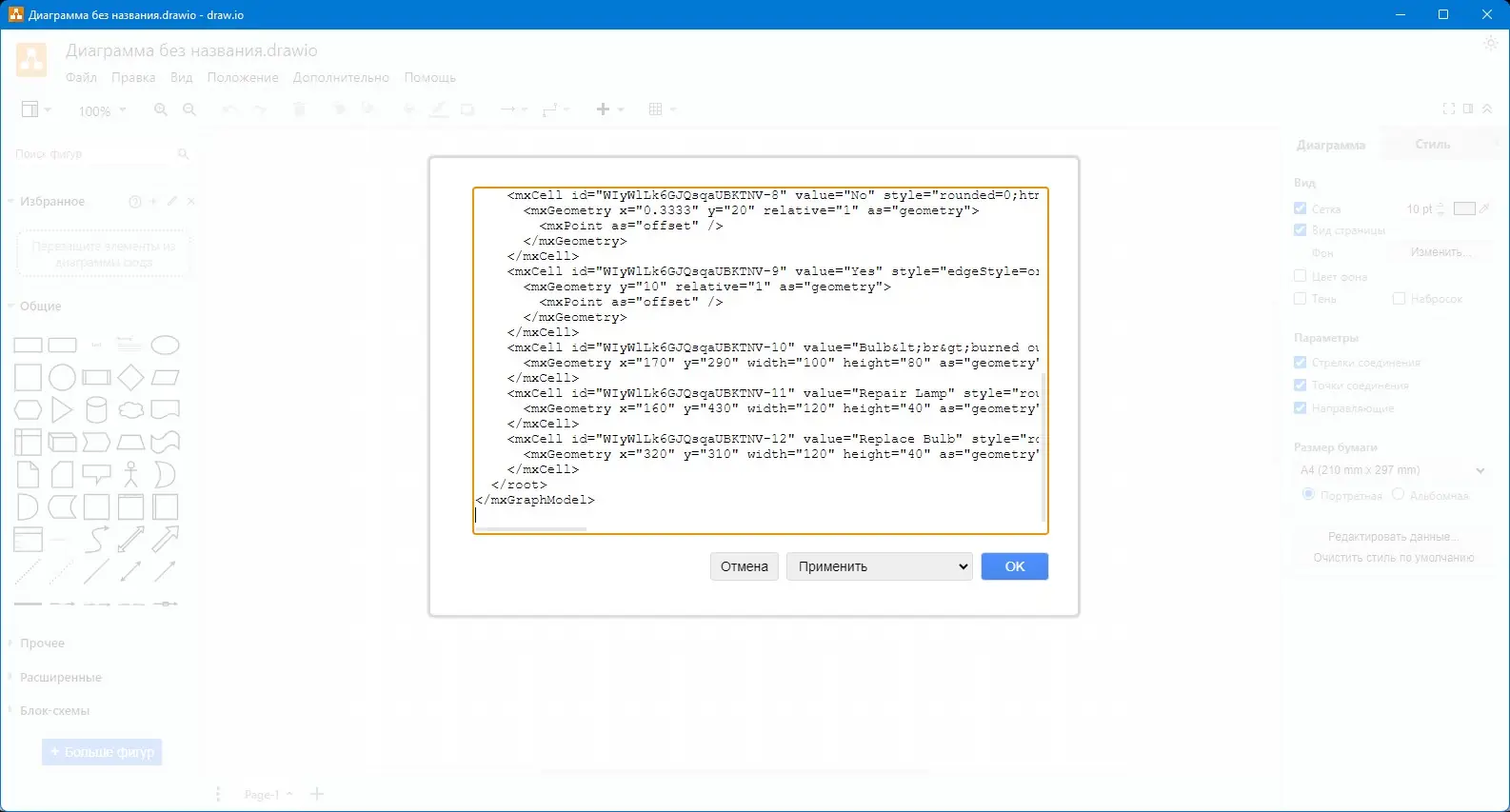
Task: Click the fullscreen icon
Action: click(1449, 109)
